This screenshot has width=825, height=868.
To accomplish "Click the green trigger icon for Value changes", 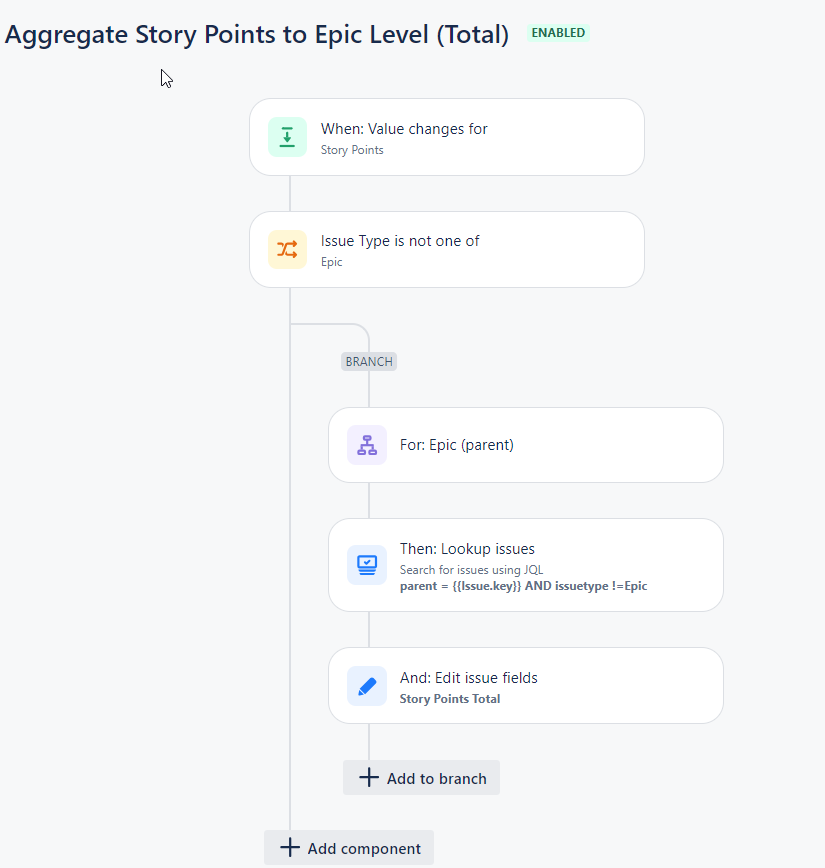I will click(287, 137).
